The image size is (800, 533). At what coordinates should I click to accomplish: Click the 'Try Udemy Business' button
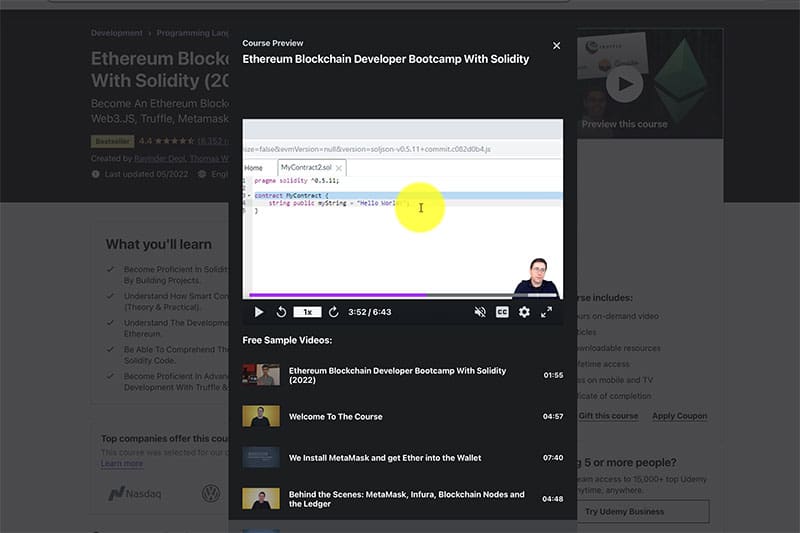click(643, 511)
